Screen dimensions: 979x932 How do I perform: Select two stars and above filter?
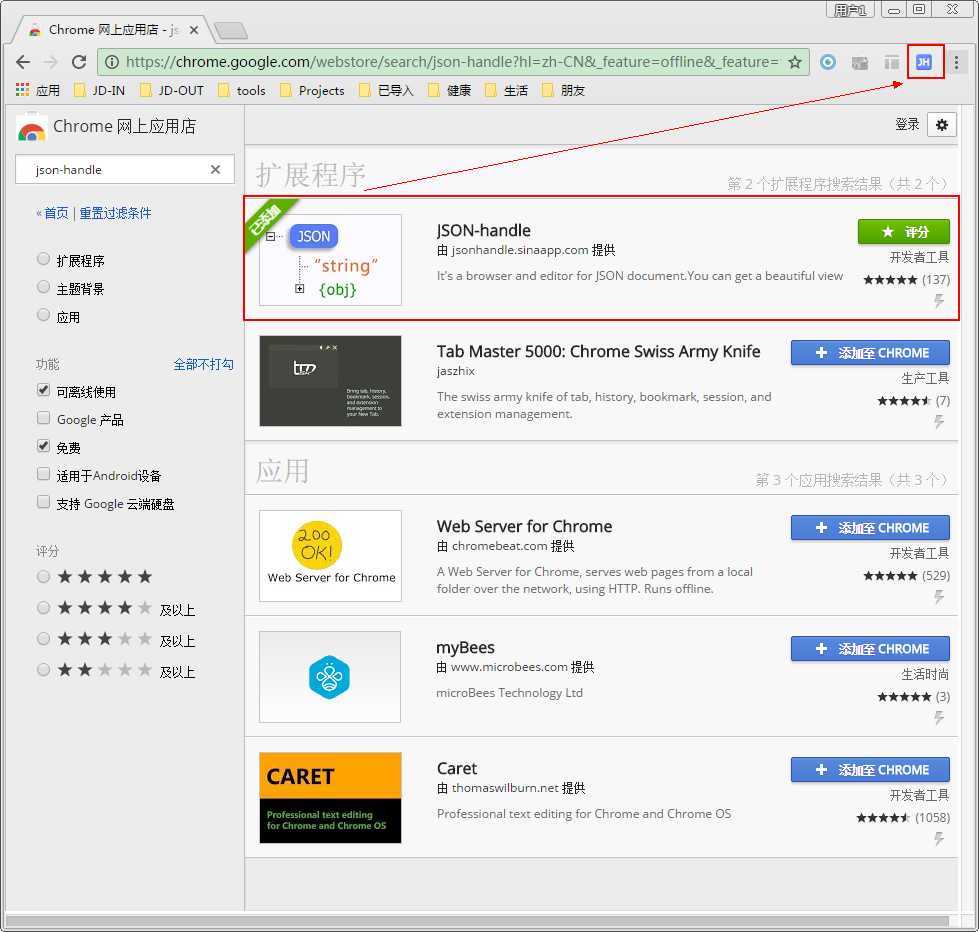pos(43,670)
